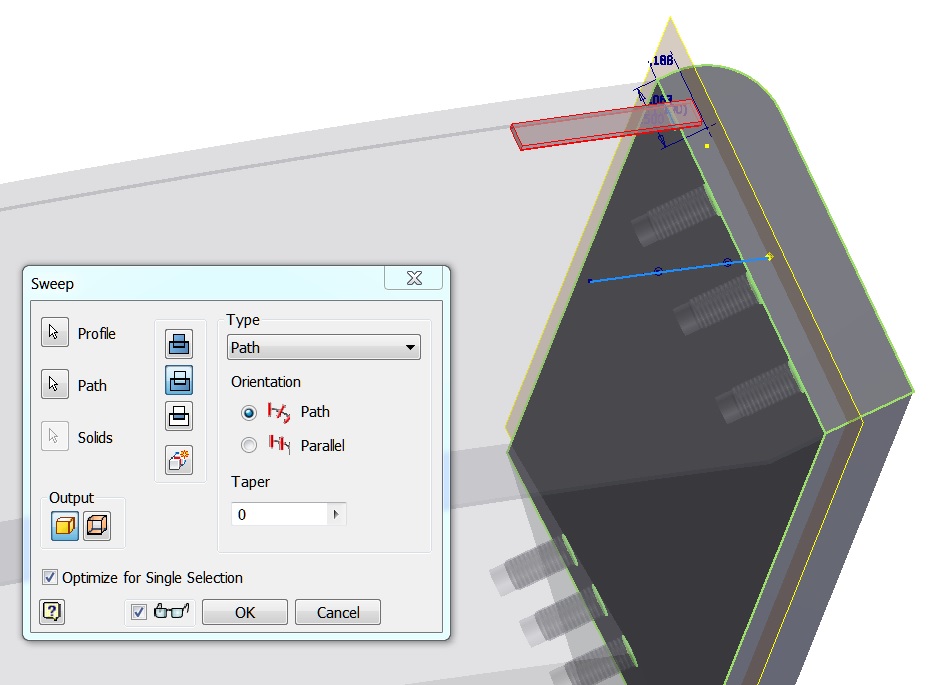935x685 pixels.
Task: Choose the Join boolean operation
Action: point(179,342)
